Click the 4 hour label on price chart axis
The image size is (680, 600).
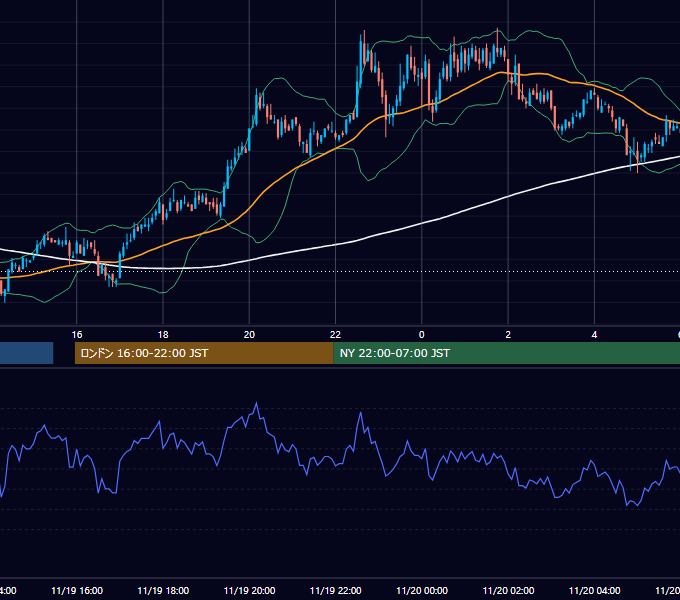click(x=595, y=335)
